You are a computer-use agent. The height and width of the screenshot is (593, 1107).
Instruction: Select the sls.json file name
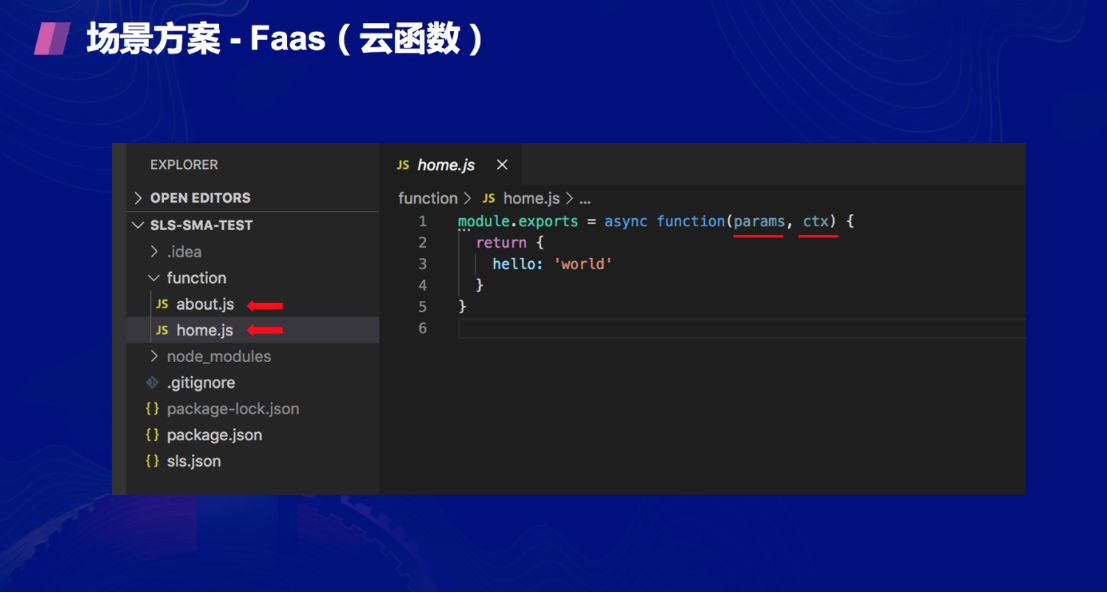pos(194,461)
